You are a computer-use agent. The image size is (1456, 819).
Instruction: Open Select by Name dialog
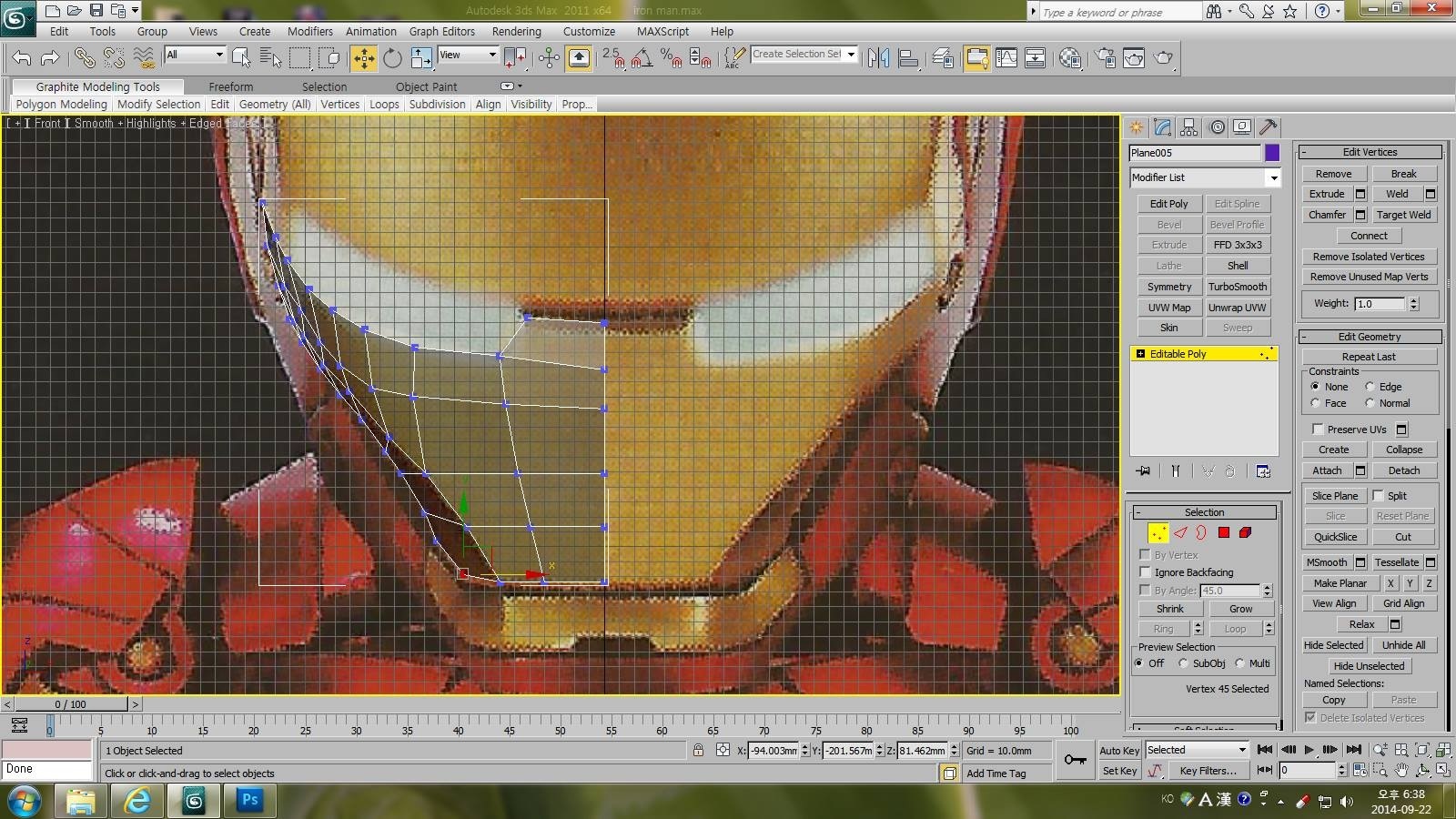pos(270,58)
